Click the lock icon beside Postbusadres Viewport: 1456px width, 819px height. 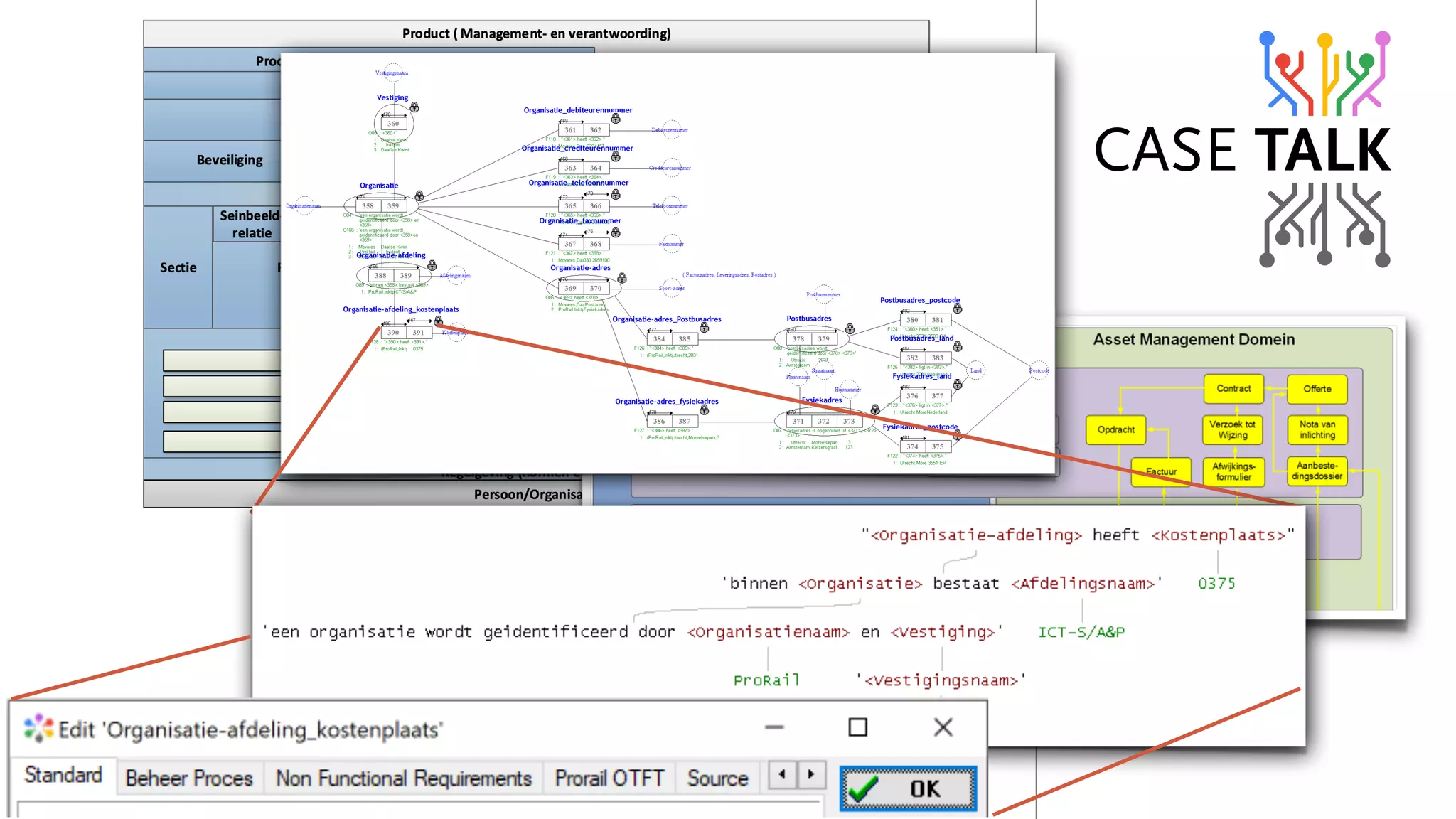pos(850,328)
